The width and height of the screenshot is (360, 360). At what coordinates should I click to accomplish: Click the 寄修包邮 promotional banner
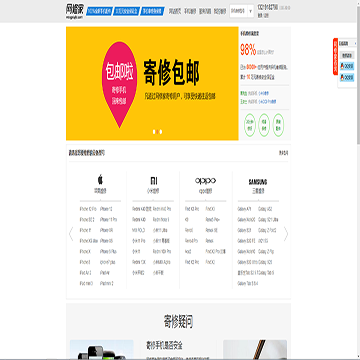[152, 83]
